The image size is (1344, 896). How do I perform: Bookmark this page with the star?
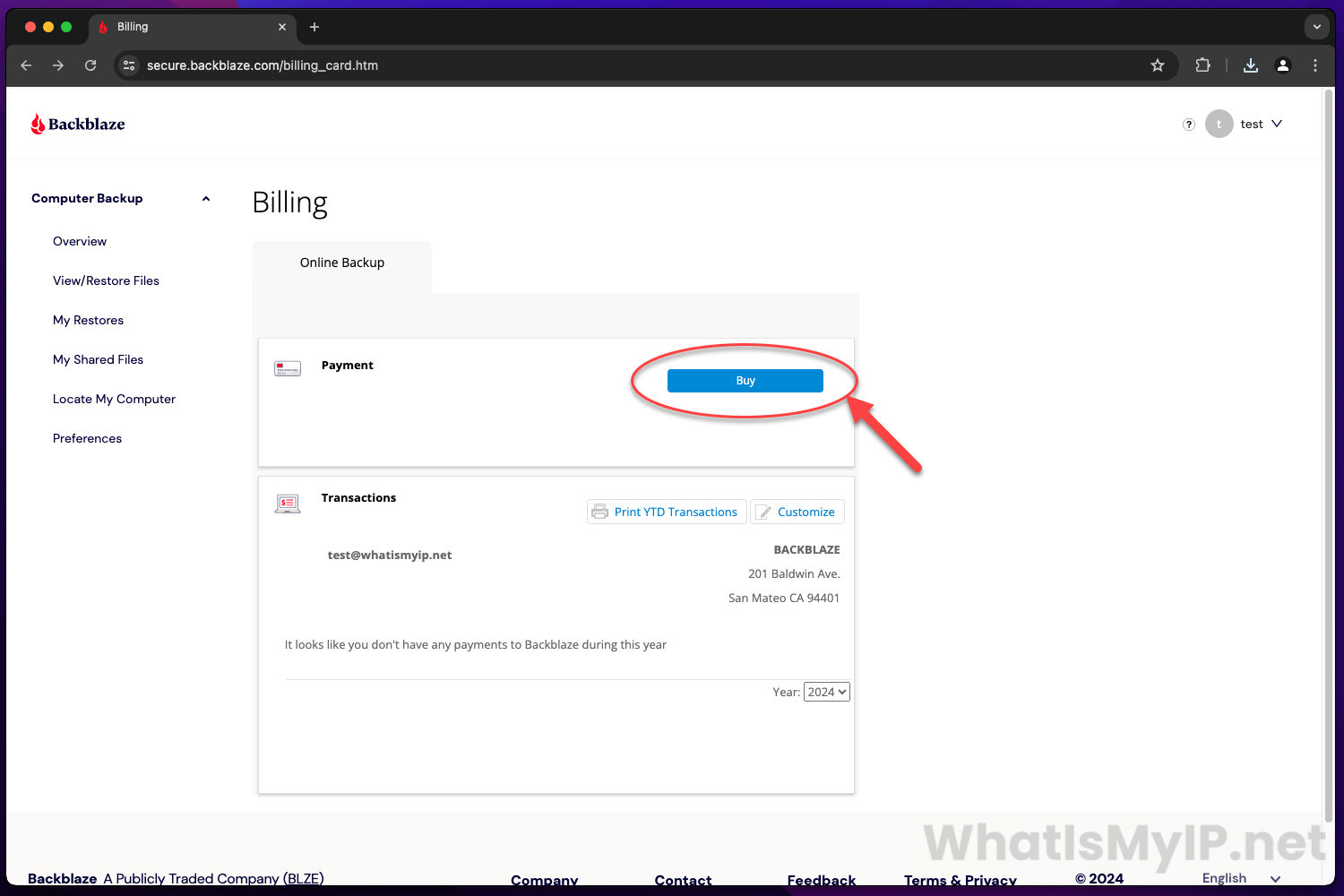click(1158, 65)
